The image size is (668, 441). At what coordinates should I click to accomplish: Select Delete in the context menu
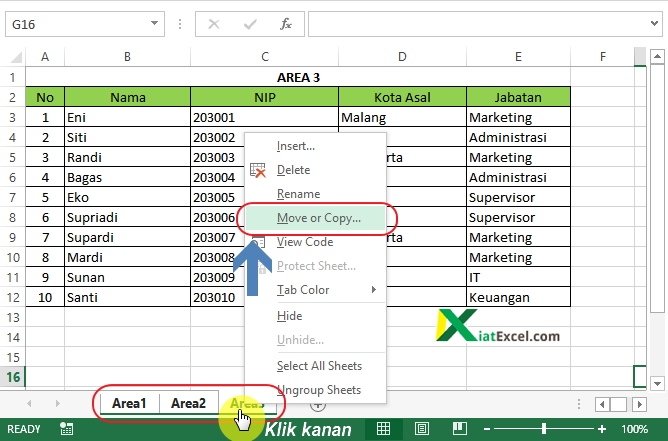[x=293, y=170]
